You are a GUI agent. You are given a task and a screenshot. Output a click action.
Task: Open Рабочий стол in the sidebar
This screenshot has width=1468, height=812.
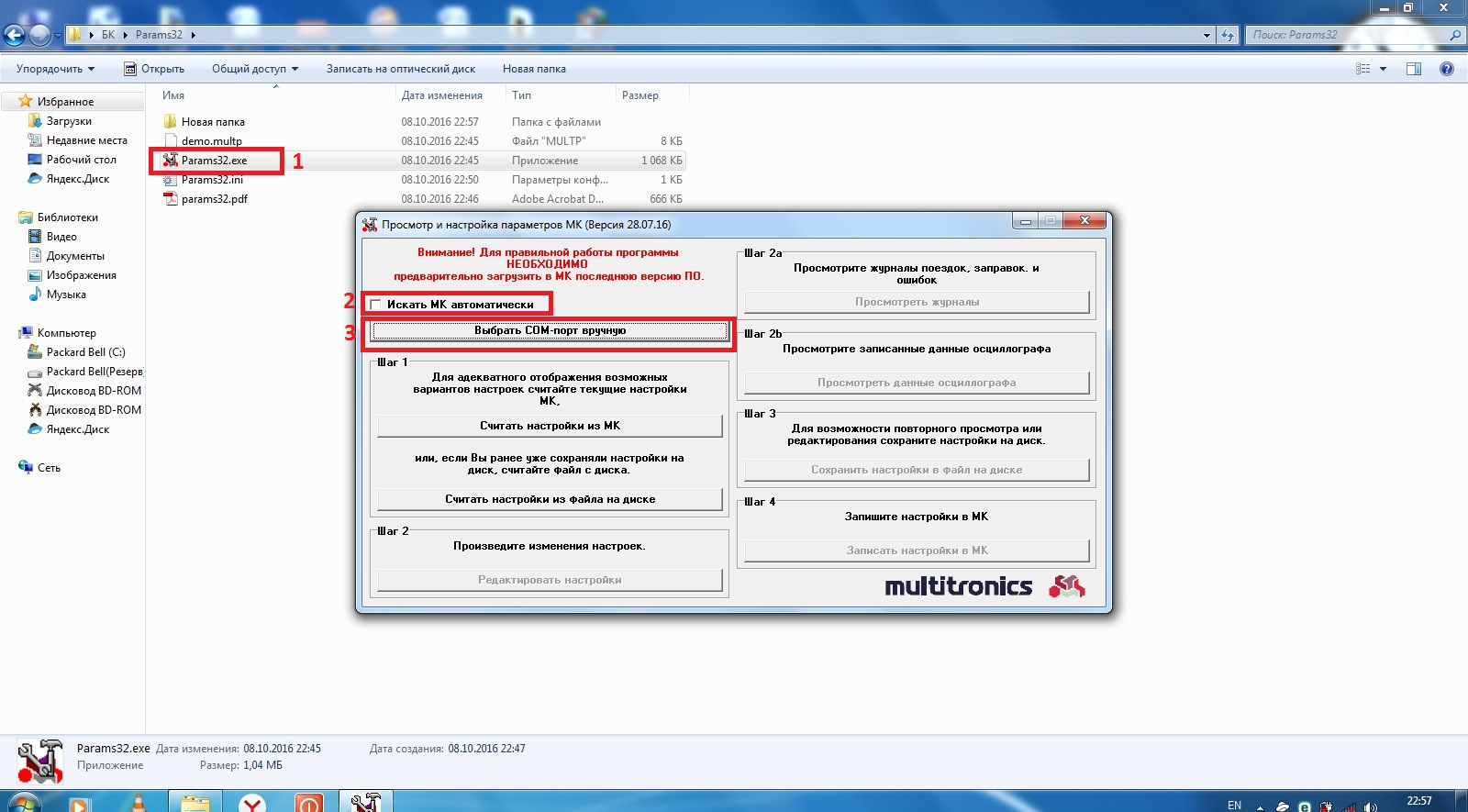(81, 160)
